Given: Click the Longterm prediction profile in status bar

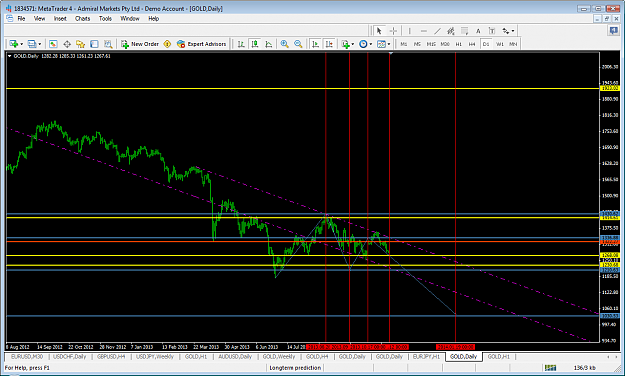Looking at the screenshot, I should 295,368.
